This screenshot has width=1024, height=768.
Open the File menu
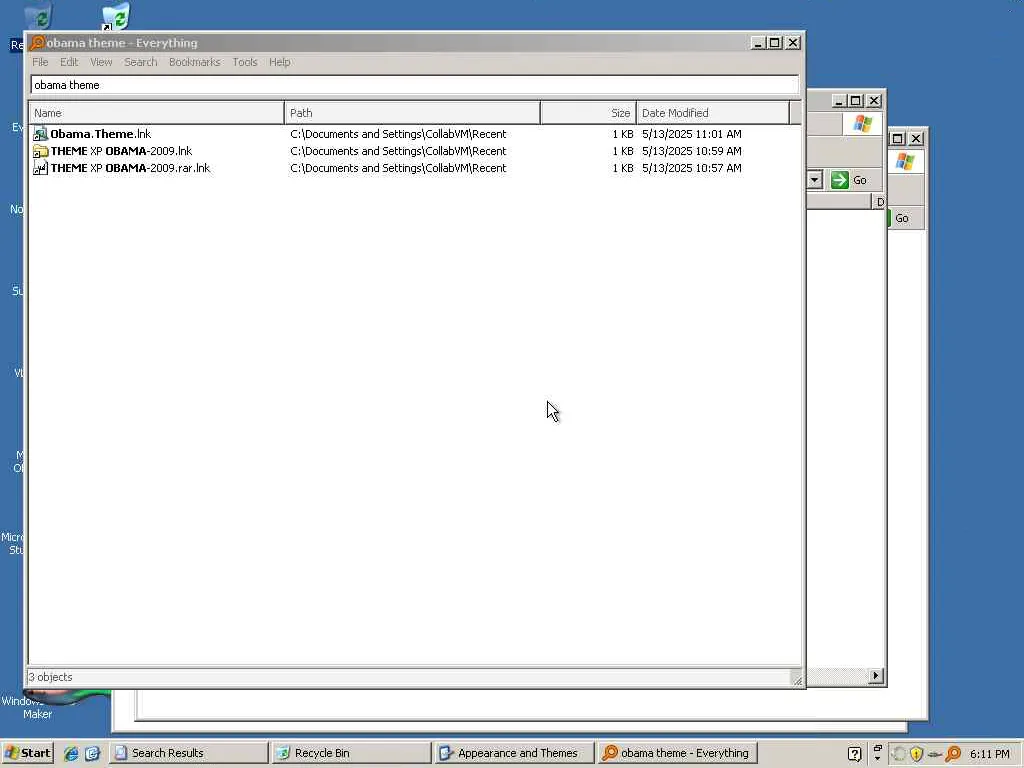(x=40, y=62)
